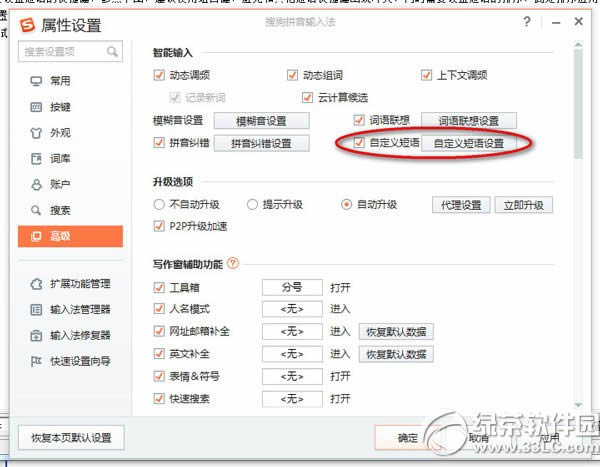Open 扩展功能管理 link
Image resolution: width=600 pixels, height=467 pixels.
pos(80,284)
